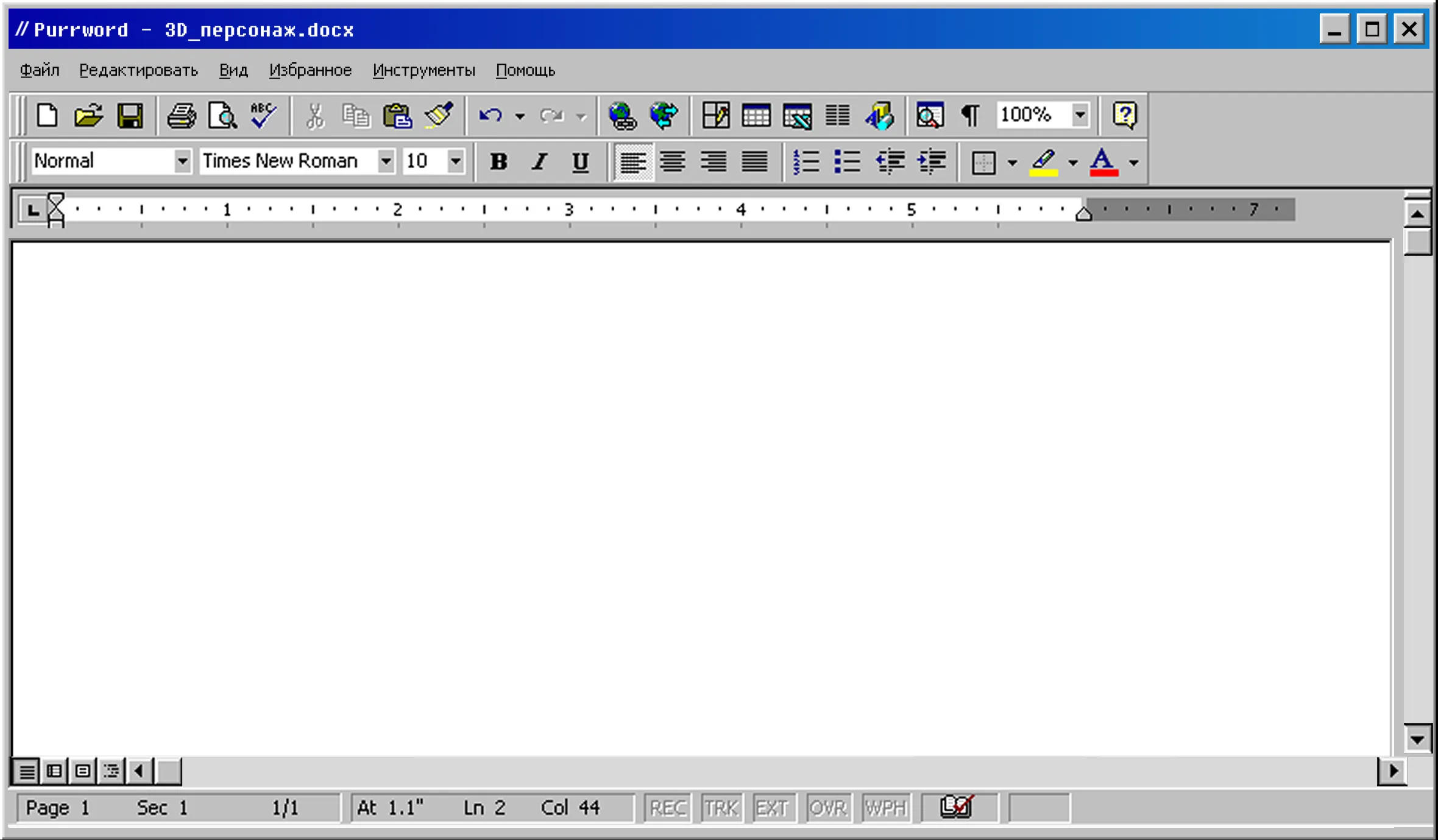
Task: Click the Save floppy disk icon
Action: (130, 115)
